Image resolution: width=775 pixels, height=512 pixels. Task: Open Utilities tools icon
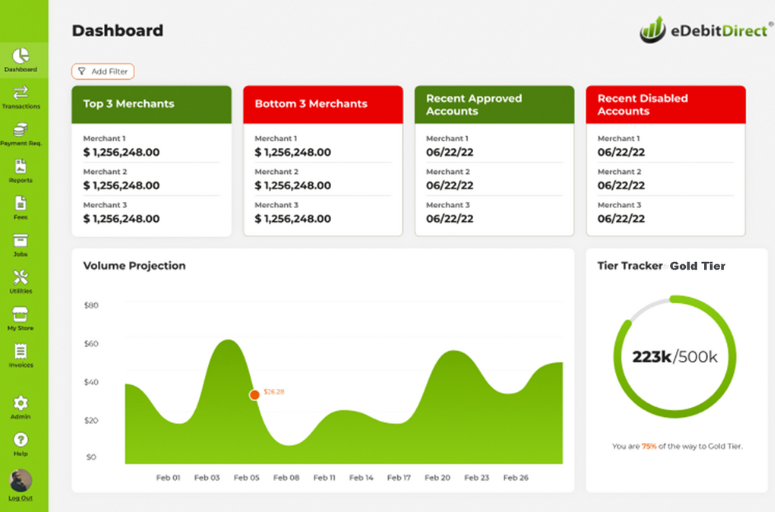pyautogui.click(x=21, y=278)
